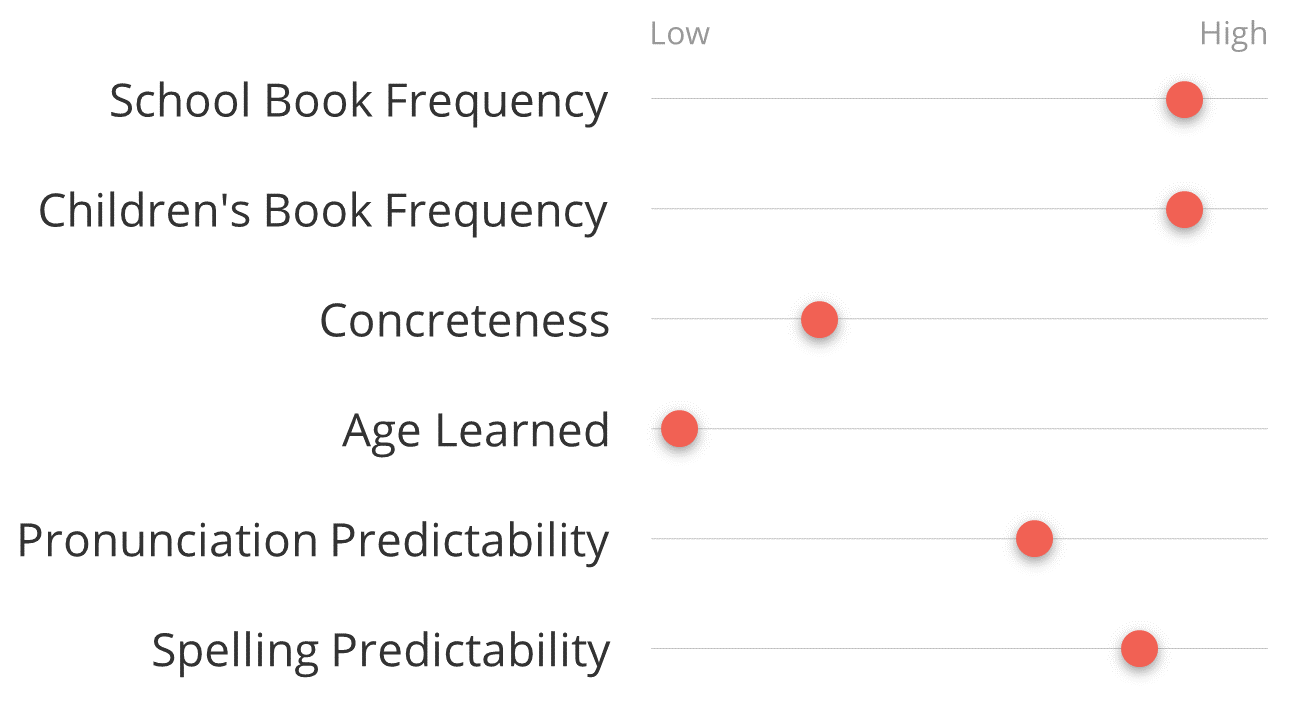Select the Age Learned label
Image resolution: width=1302 pixels, height=710 pixels.
coord(476,432)
